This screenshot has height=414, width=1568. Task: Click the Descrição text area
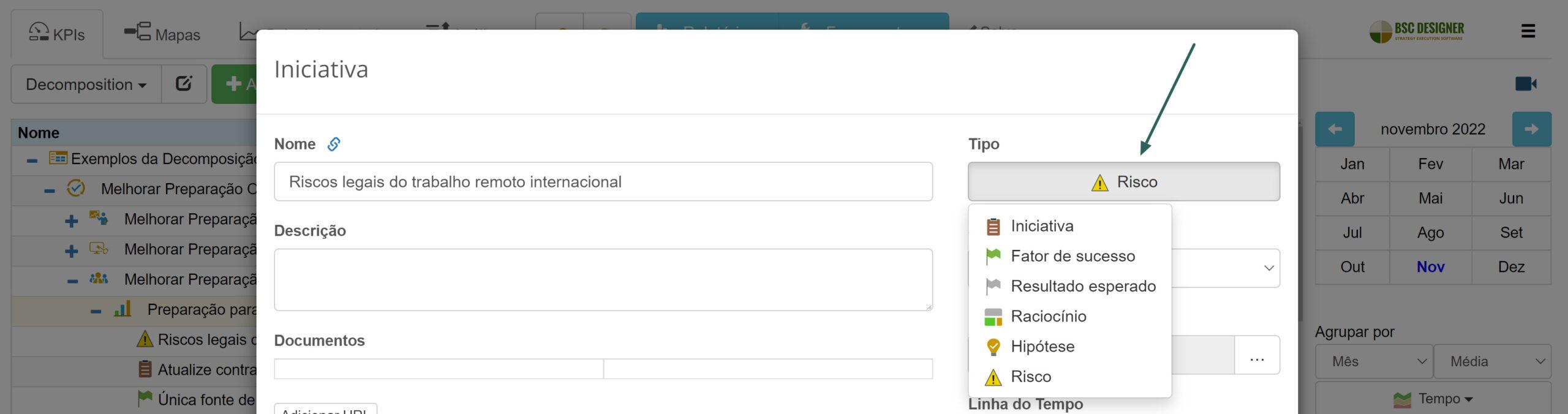(603, 279)
